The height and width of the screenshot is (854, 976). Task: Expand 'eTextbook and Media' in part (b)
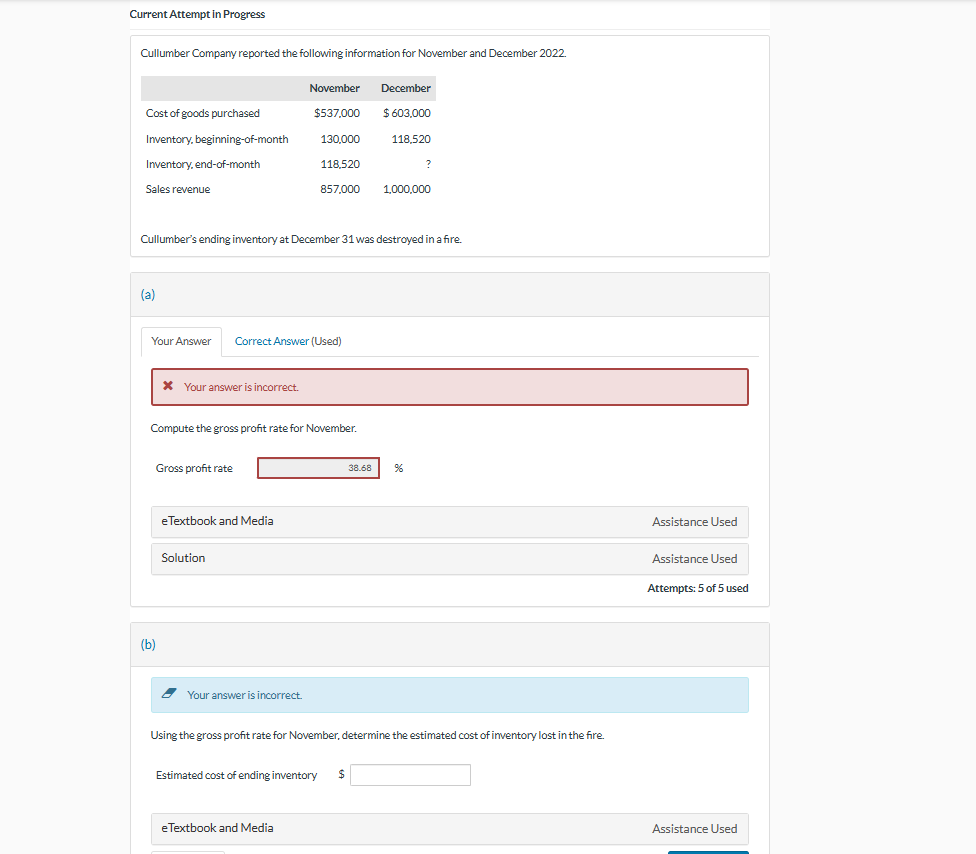coord(216,828)
